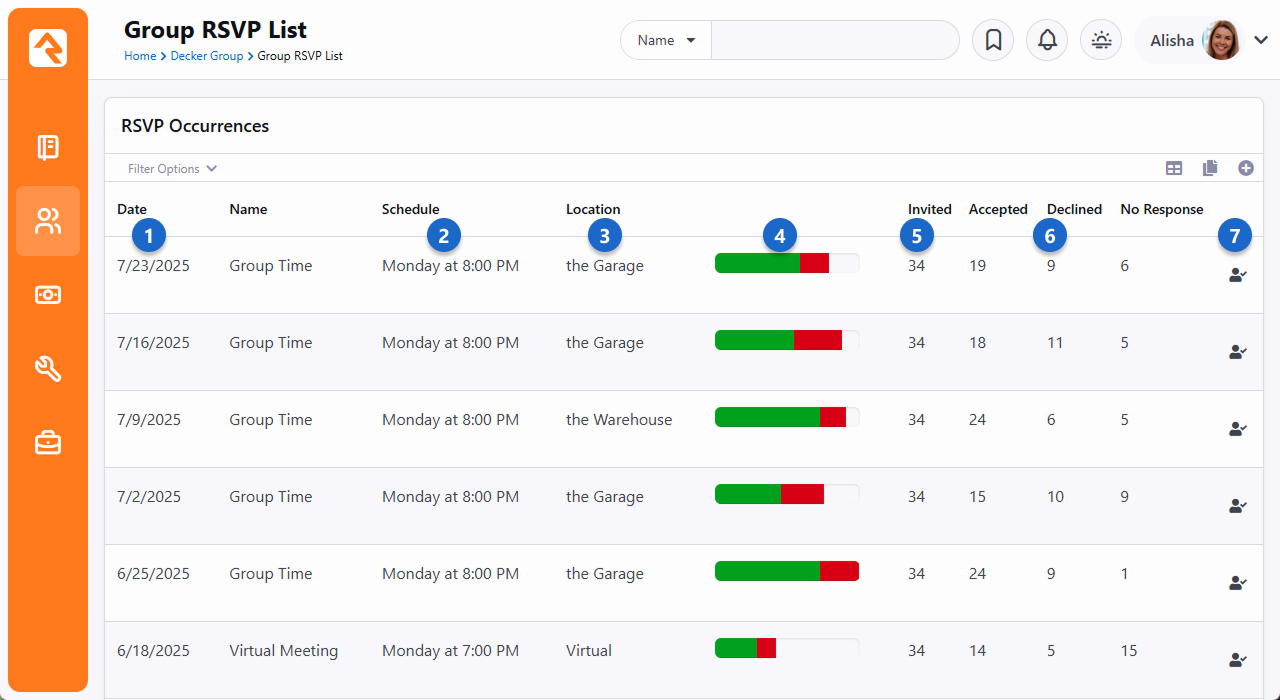This screenshot has width=1280, height=700.
Task: Open the Name search type dropdown
Action: click(666, 40)
